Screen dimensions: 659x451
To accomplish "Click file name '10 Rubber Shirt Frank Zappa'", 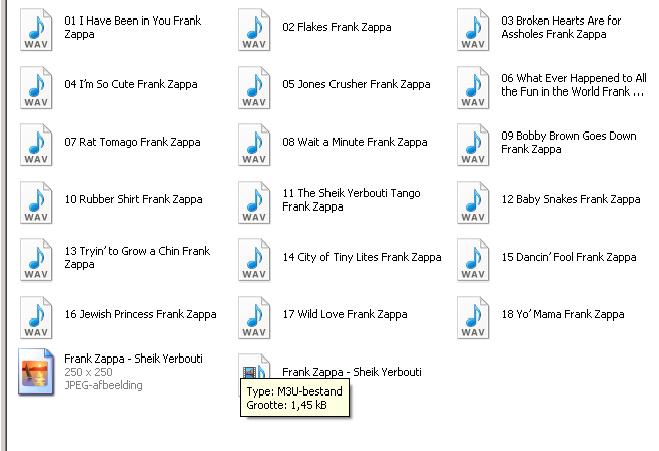I will point(133,199).
